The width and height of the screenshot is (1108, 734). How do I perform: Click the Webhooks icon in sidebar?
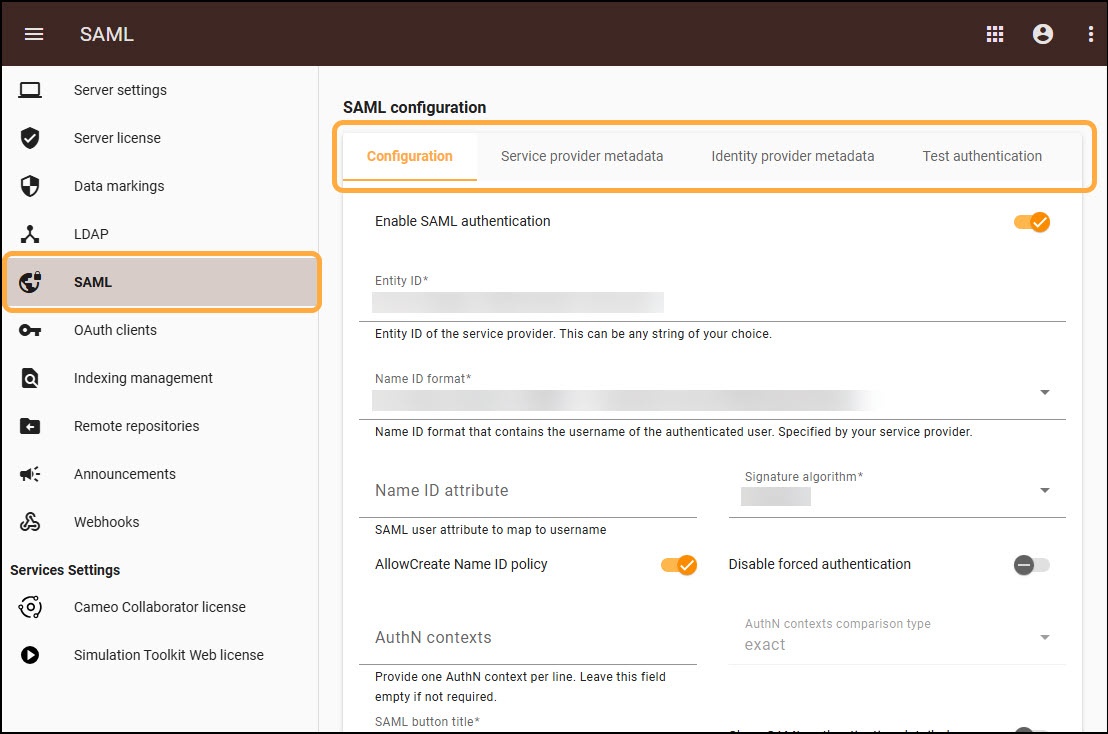[30, 522]
